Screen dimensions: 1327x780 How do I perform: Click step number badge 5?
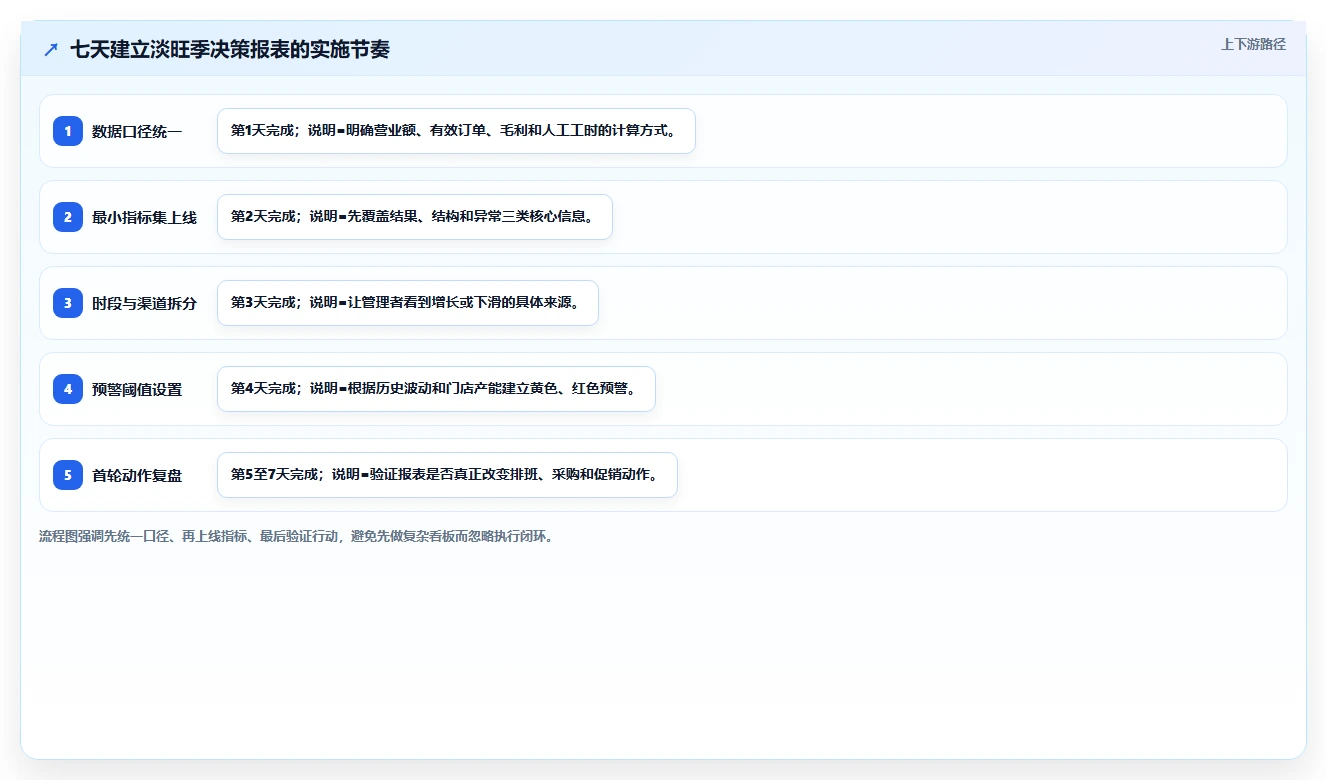(68, 475)
